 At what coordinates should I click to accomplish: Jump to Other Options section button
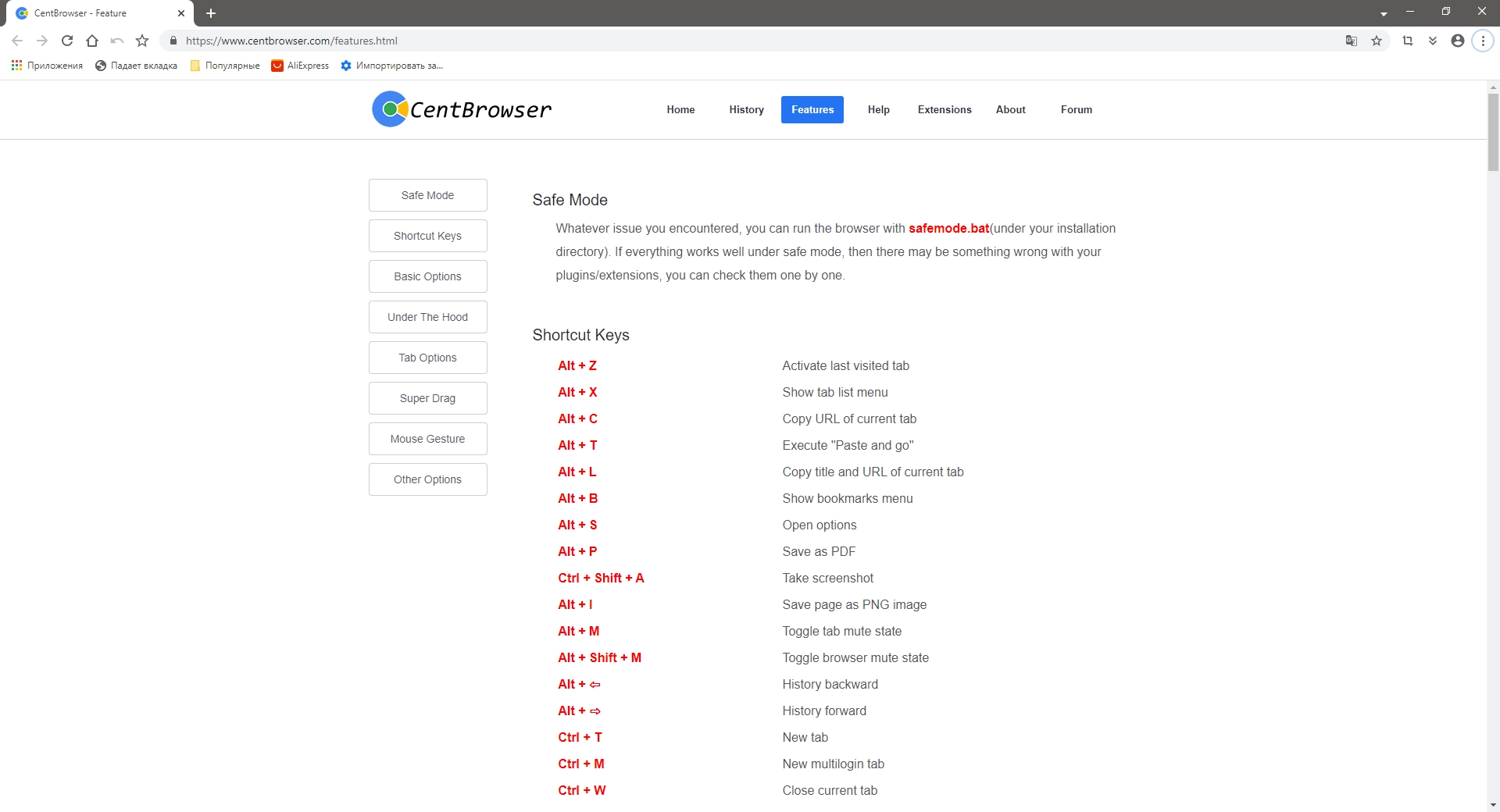click(x=427, y=479)
